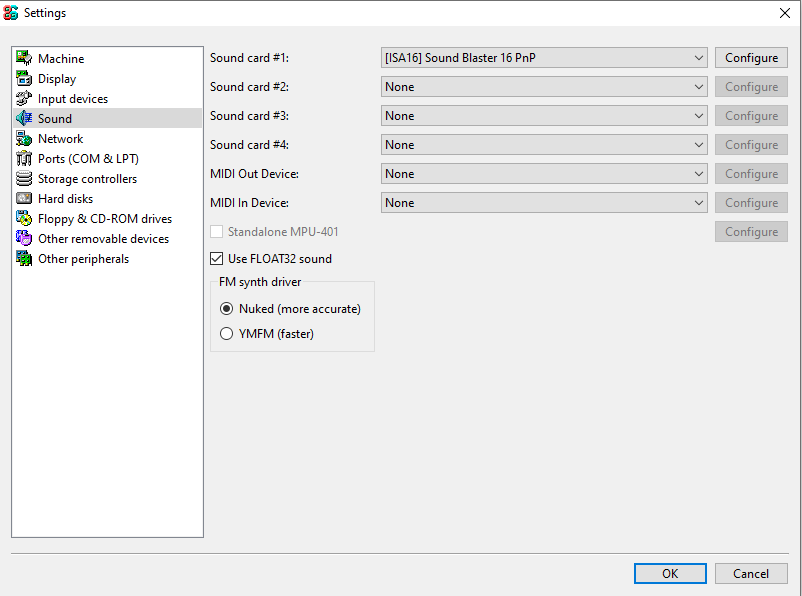This screenshot has width=802, height=596.
Task: Click Configure for Sound card #3
Action: click(751, 116)
